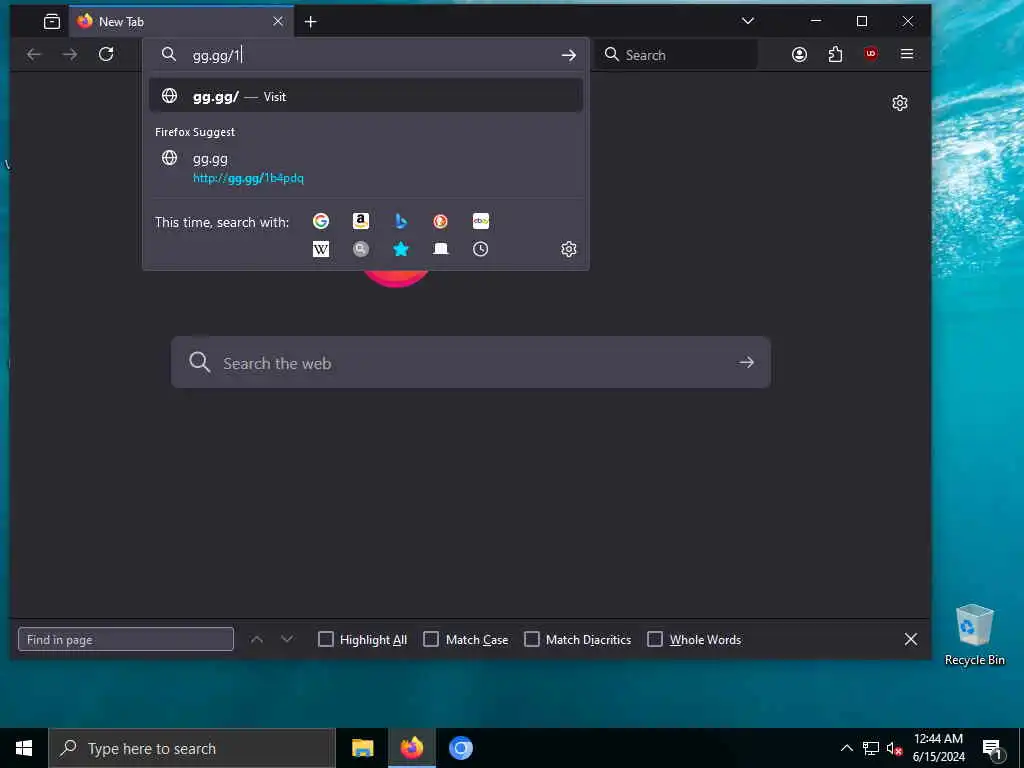Close the New Tab tab
This screenshot has height=768, width=1024.
[x=278, y=22]
